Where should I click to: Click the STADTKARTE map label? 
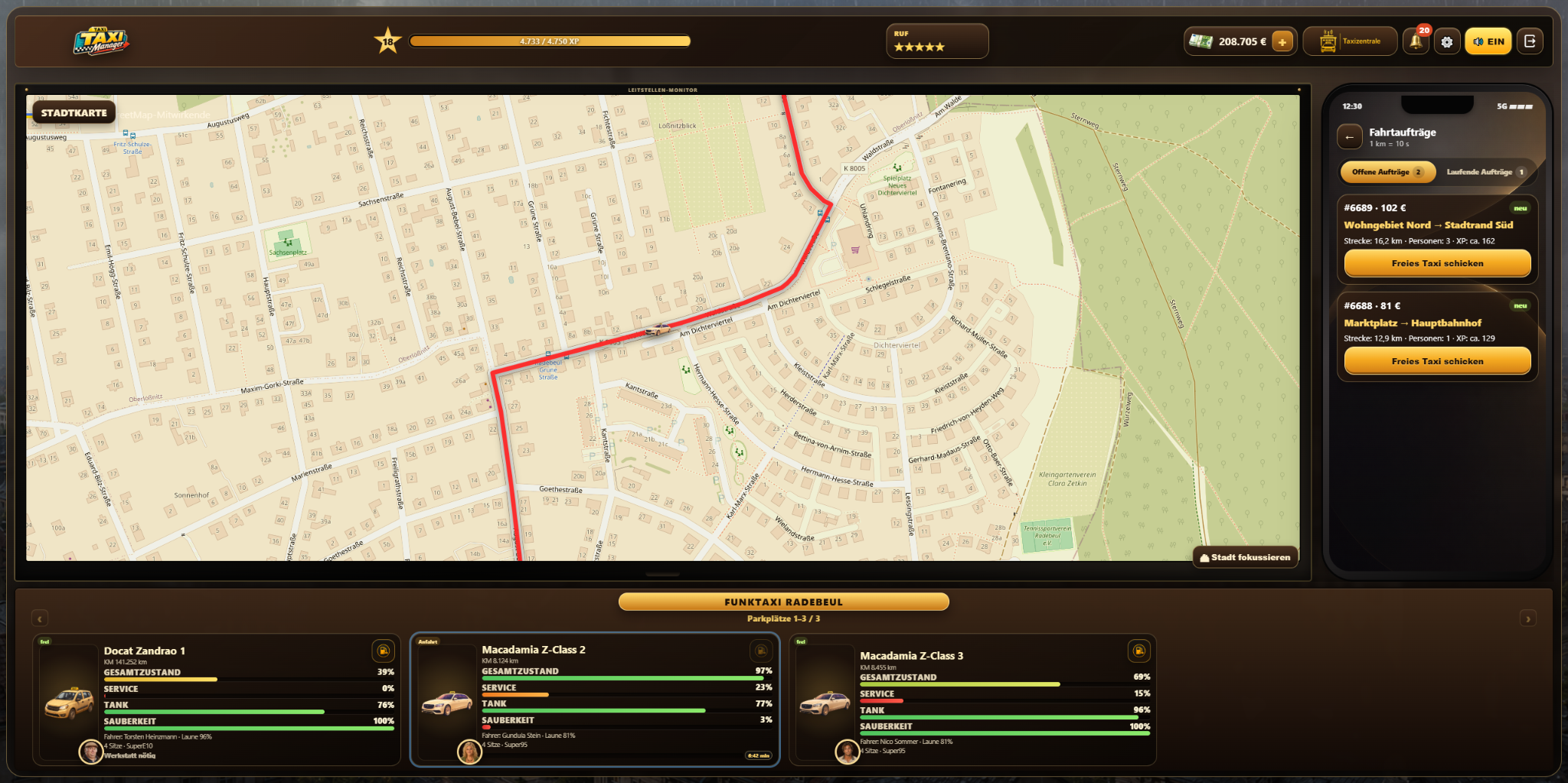(74, 113)
